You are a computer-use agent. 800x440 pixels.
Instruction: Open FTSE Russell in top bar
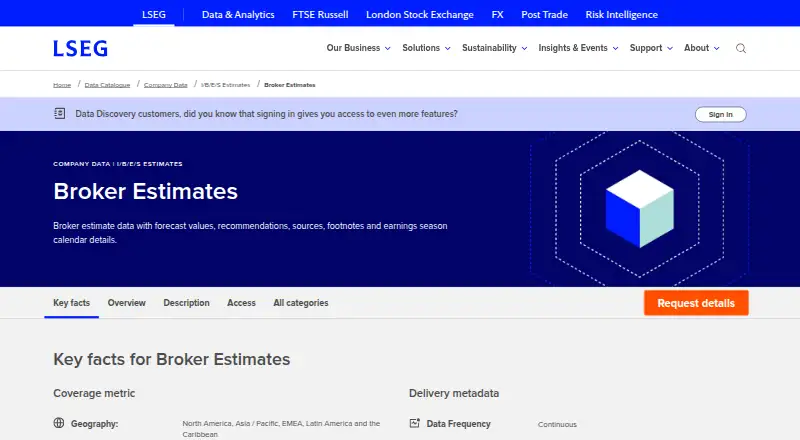click(x=320, y=15)
